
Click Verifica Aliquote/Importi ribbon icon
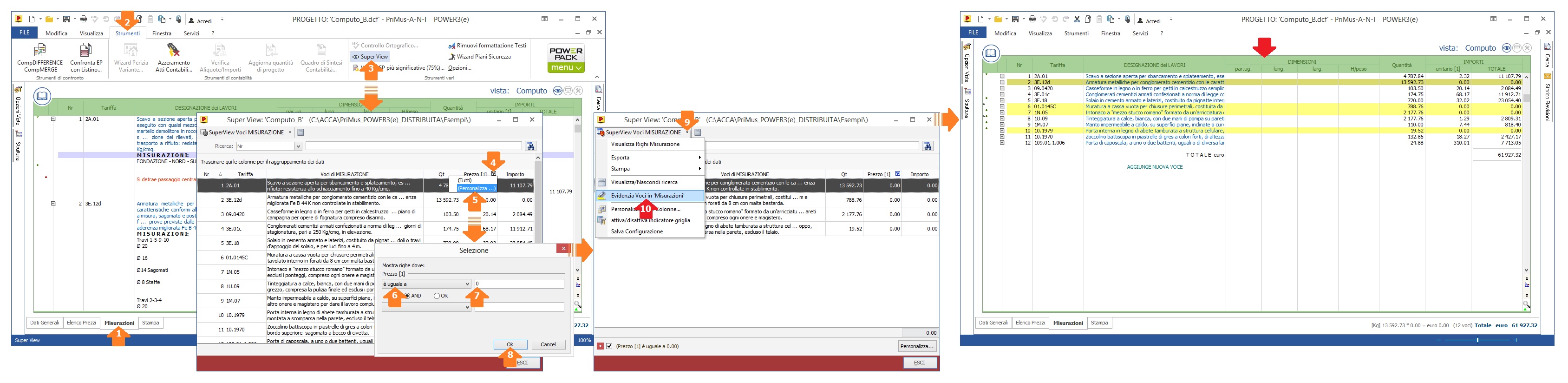220,59
